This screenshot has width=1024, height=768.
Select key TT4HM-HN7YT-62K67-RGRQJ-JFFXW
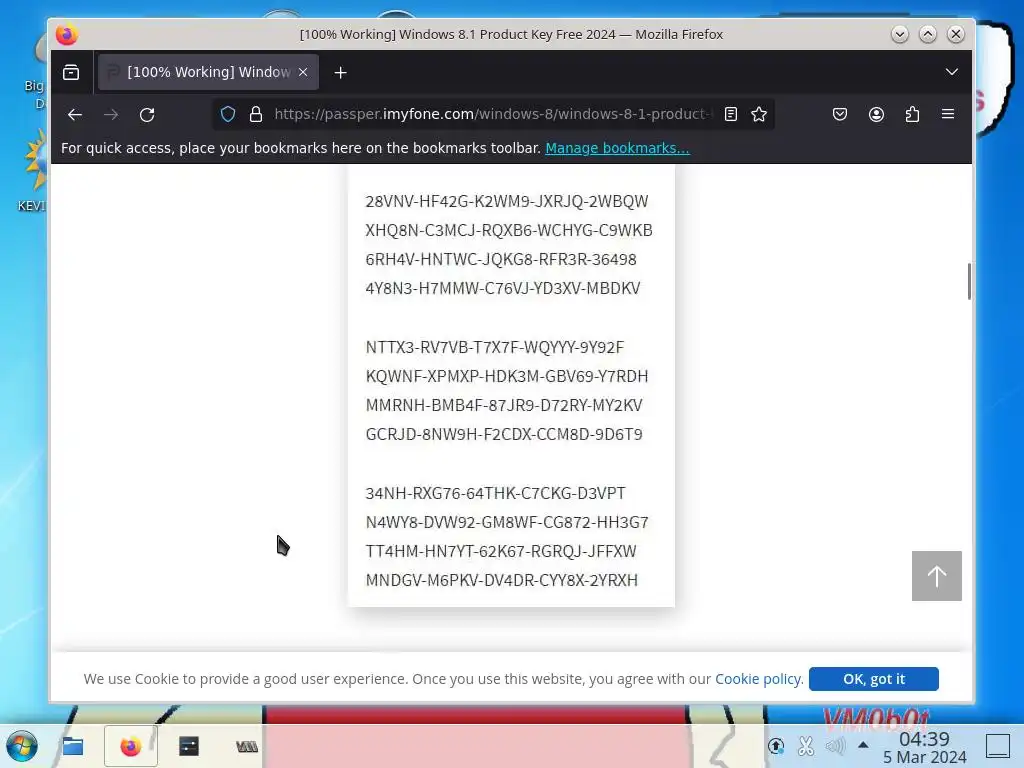(x=501, y=551)
